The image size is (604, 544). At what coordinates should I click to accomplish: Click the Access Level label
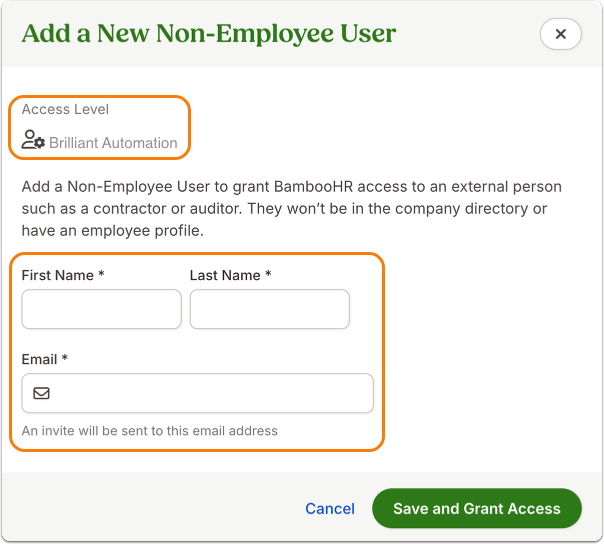[65, 109]
